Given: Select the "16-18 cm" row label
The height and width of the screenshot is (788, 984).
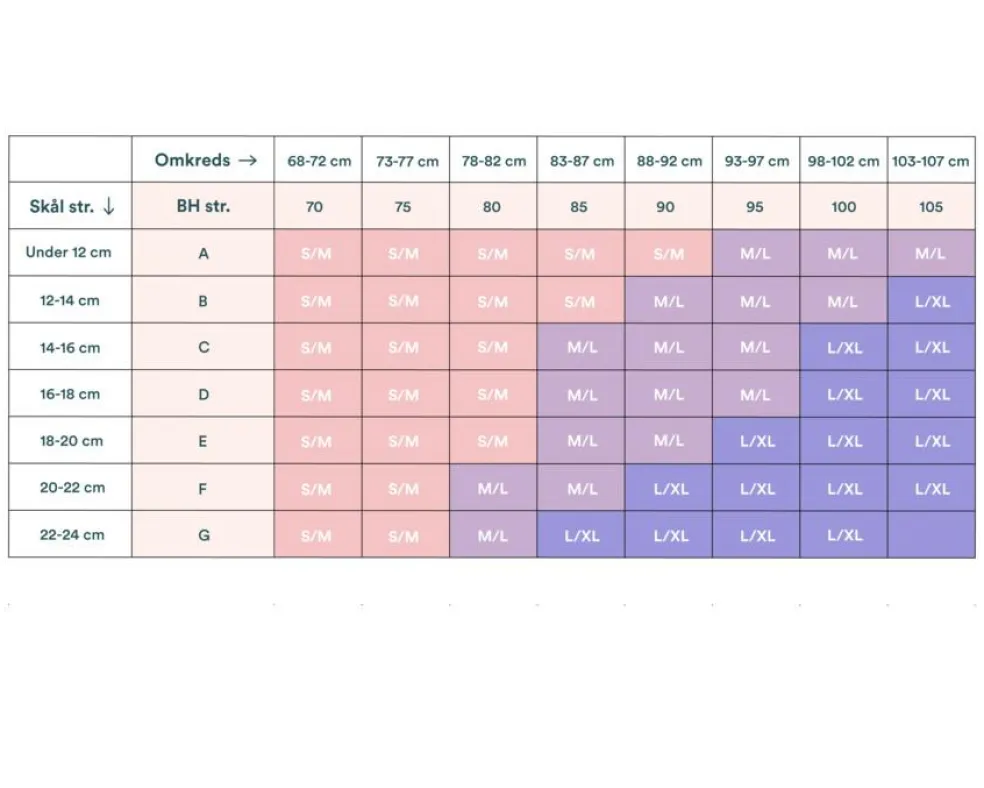Looking at the screenshot, I should coord(70,394).
